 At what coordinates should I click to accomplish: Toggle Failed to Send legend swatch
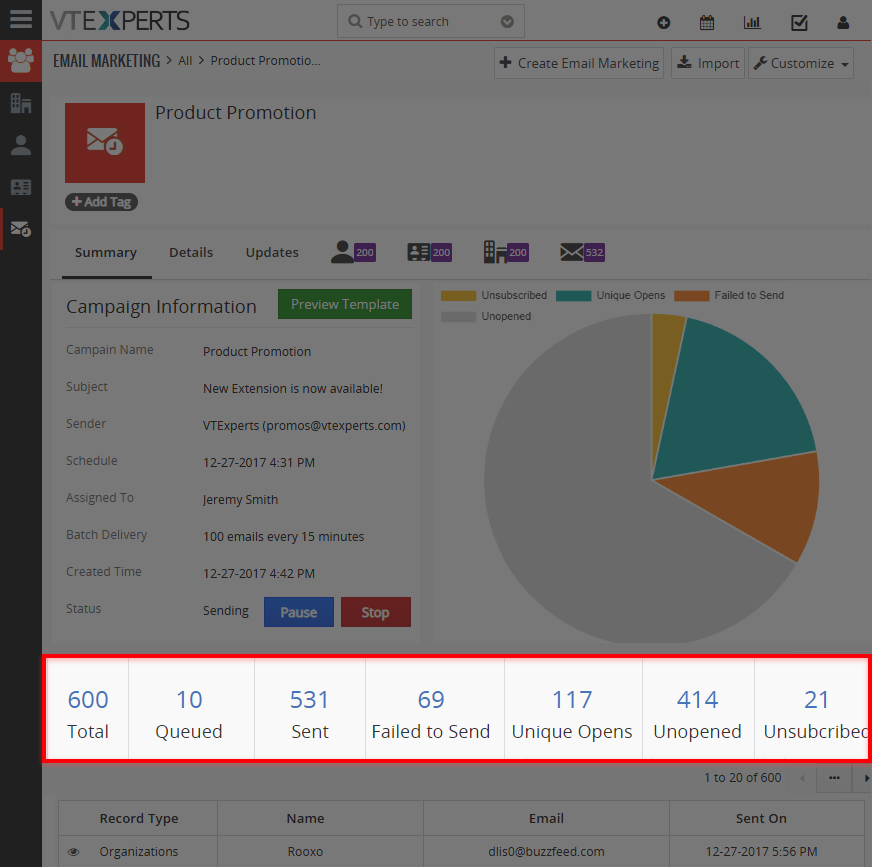click(x=691, y=295)
